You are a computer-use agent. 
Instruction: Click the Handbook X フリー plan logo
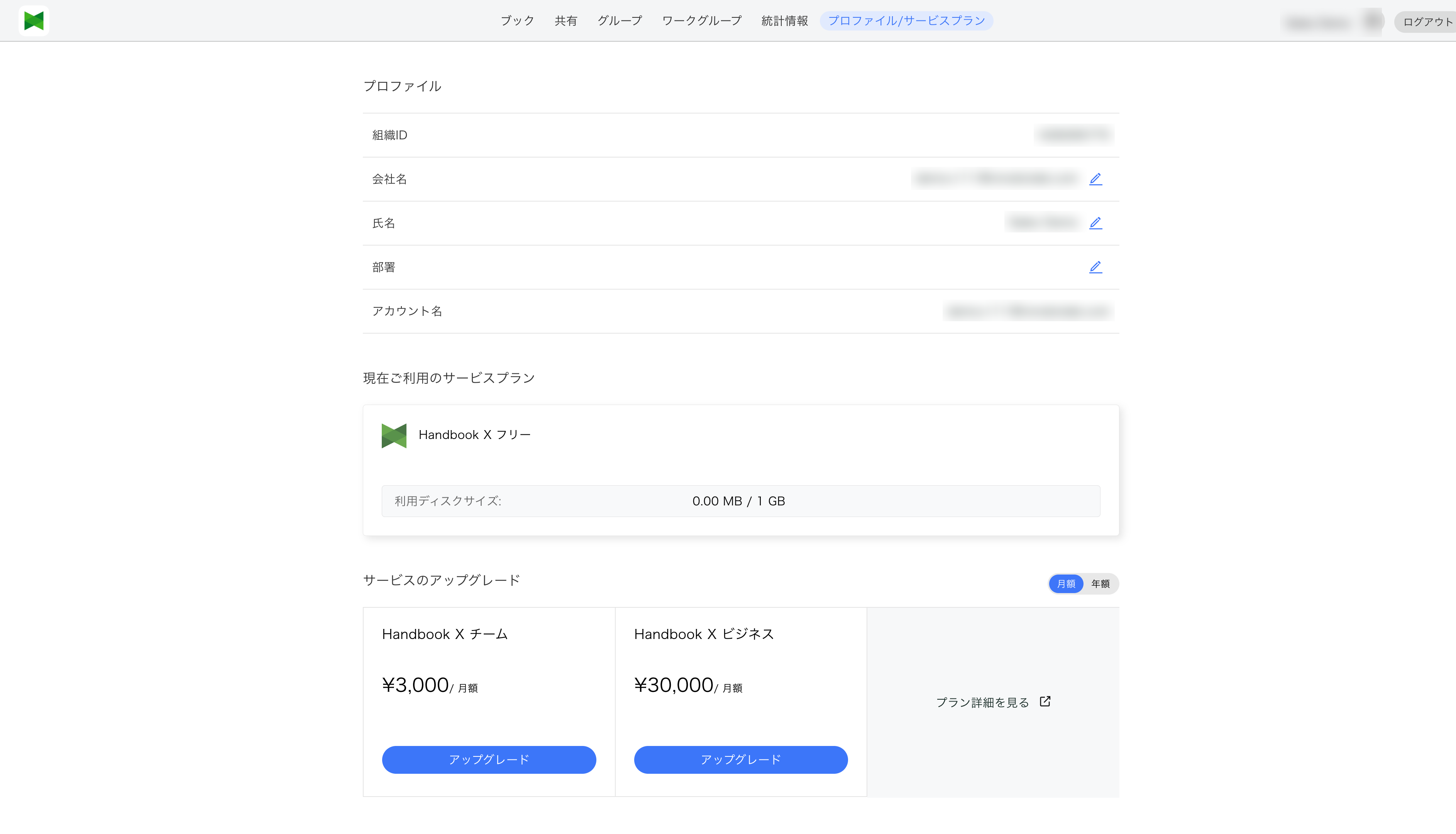click(x=394, y=435)
